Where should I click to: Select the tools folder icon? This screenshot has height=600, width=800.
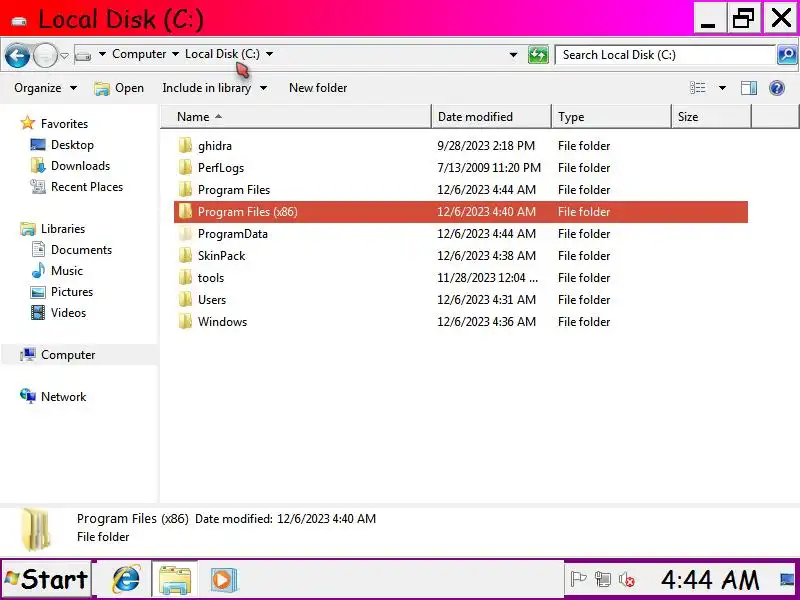186,277
